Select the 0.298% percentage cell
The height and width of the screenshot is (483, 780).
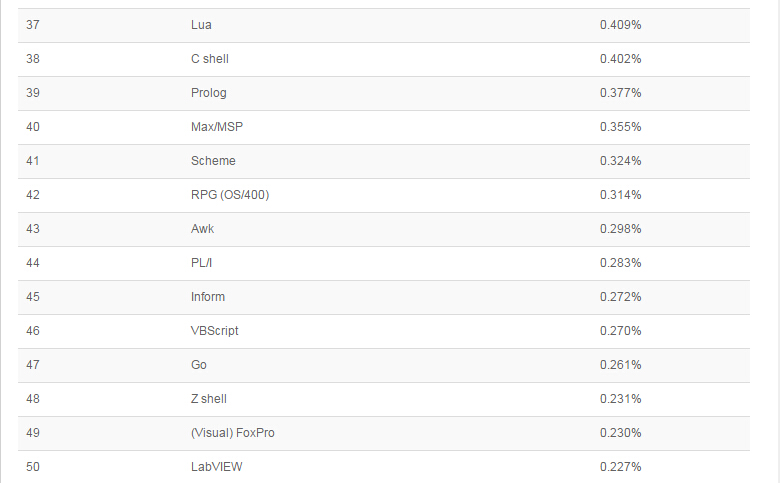(620, 229)
